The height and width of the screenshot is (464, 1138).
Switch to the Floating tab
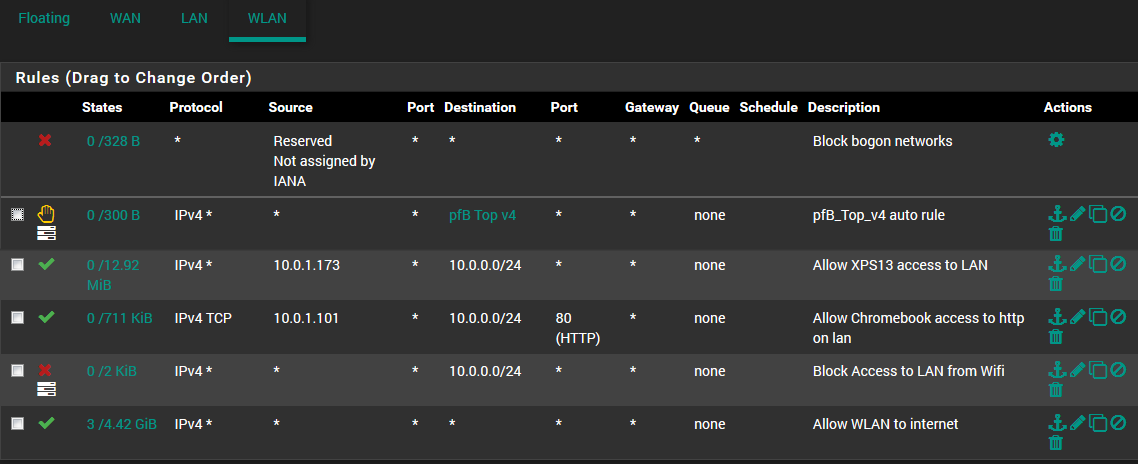[44, 18]
